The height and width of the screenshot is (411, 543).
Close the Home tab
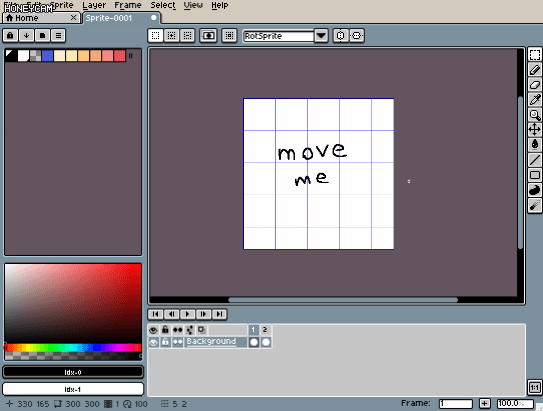[73, 18]
